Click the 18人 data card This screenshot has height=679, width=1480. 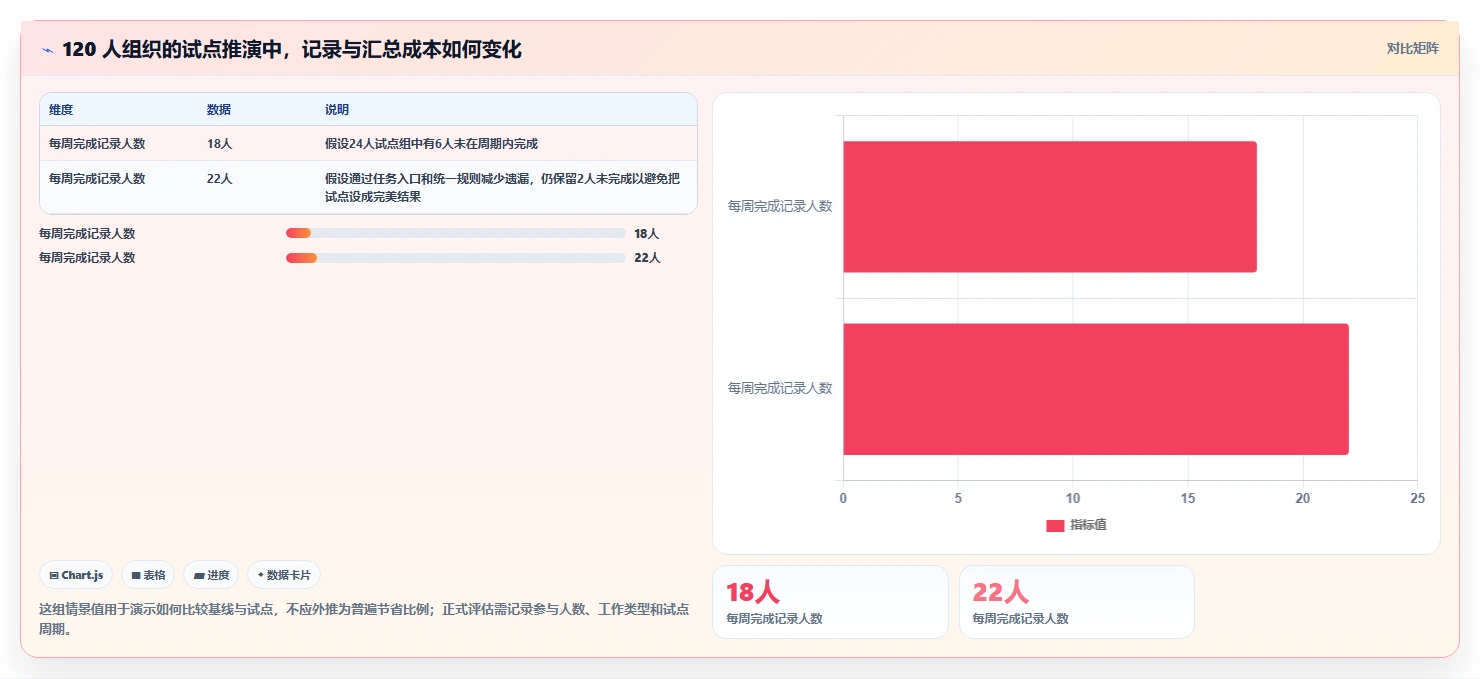[830, 602]
